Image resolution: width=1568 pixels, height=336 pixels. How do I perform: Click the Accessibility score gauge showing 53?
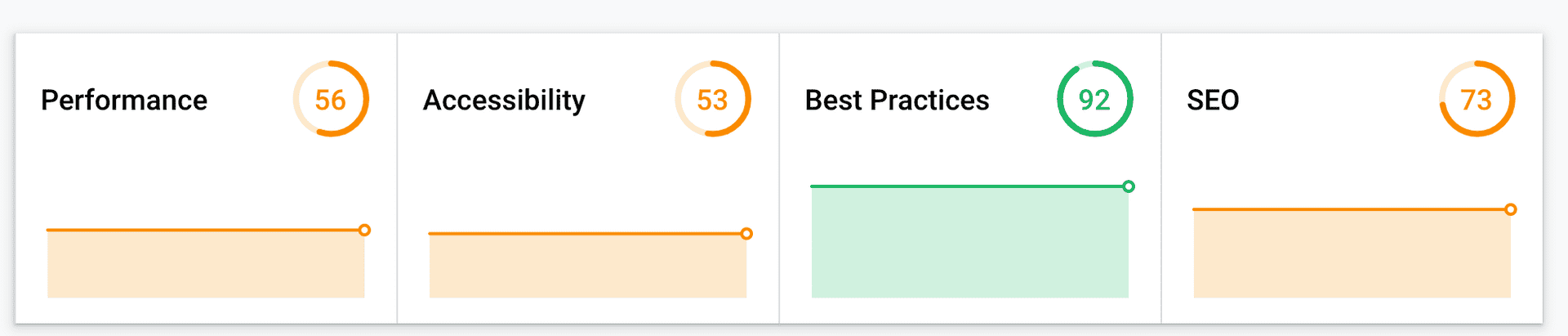coord(713,99)
